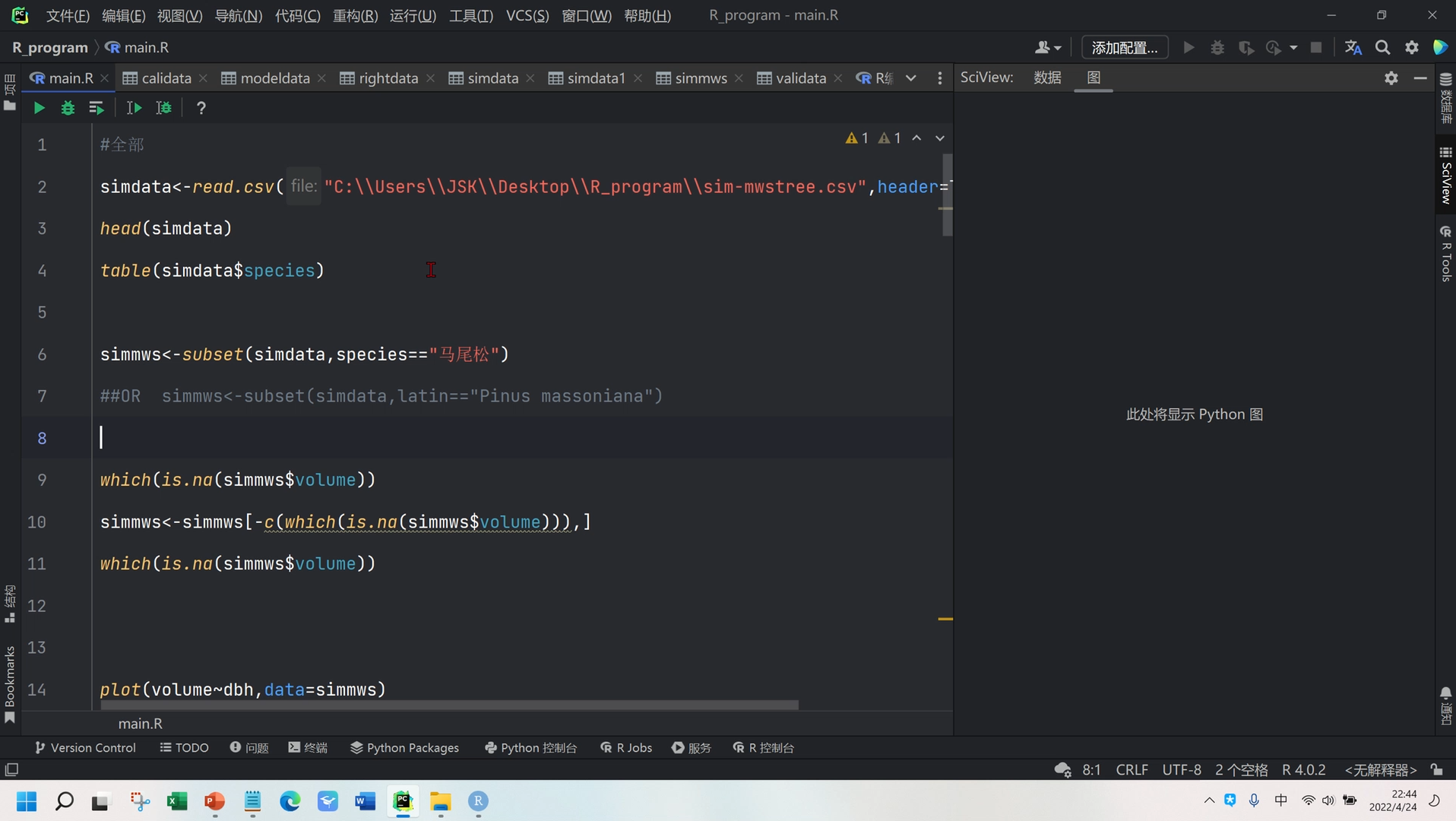Close the main.R editor tab
Screen dimensions: 1456x821
pos(105,78)
